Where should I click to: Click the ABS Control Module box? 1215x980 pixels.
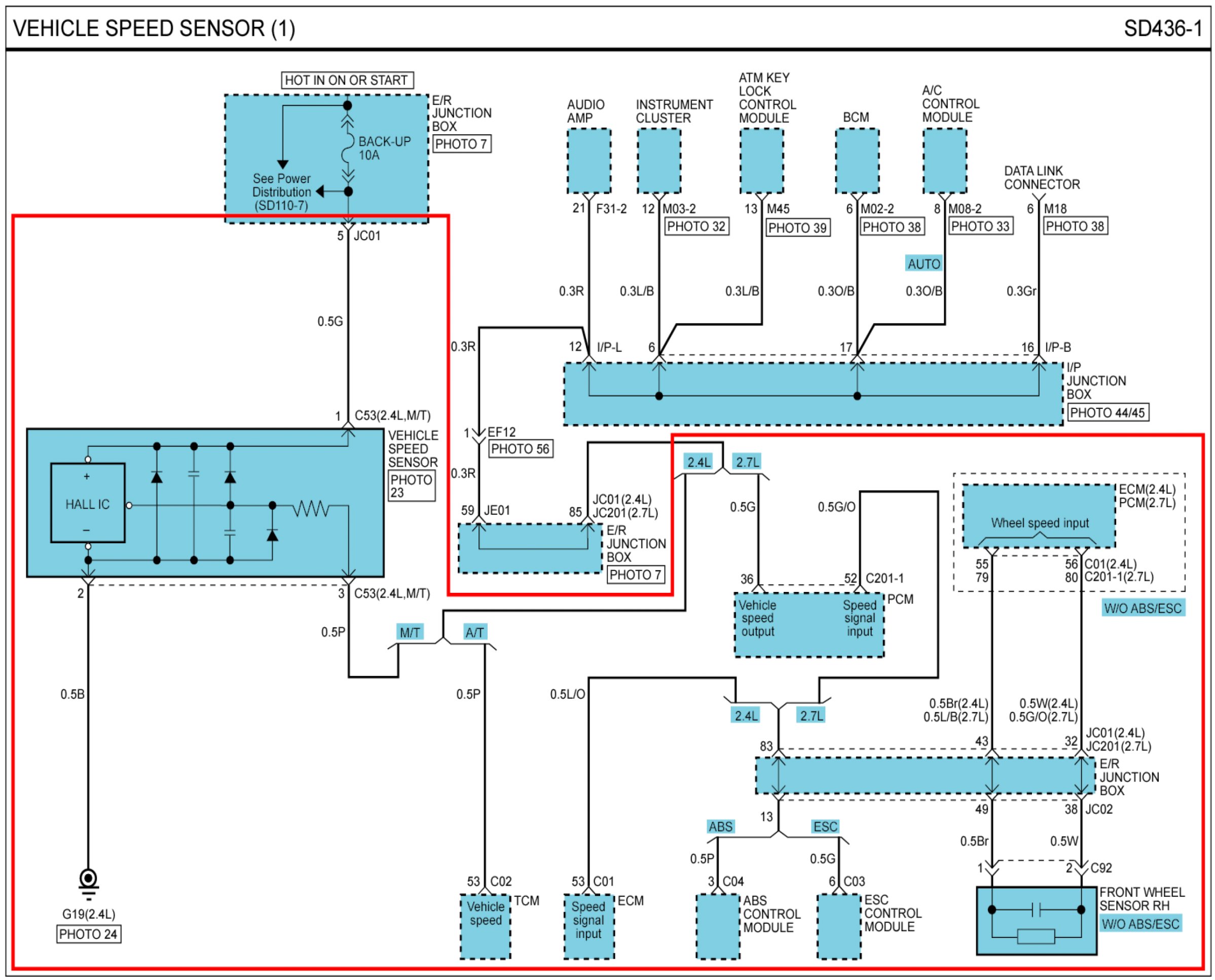coord(718,926)
